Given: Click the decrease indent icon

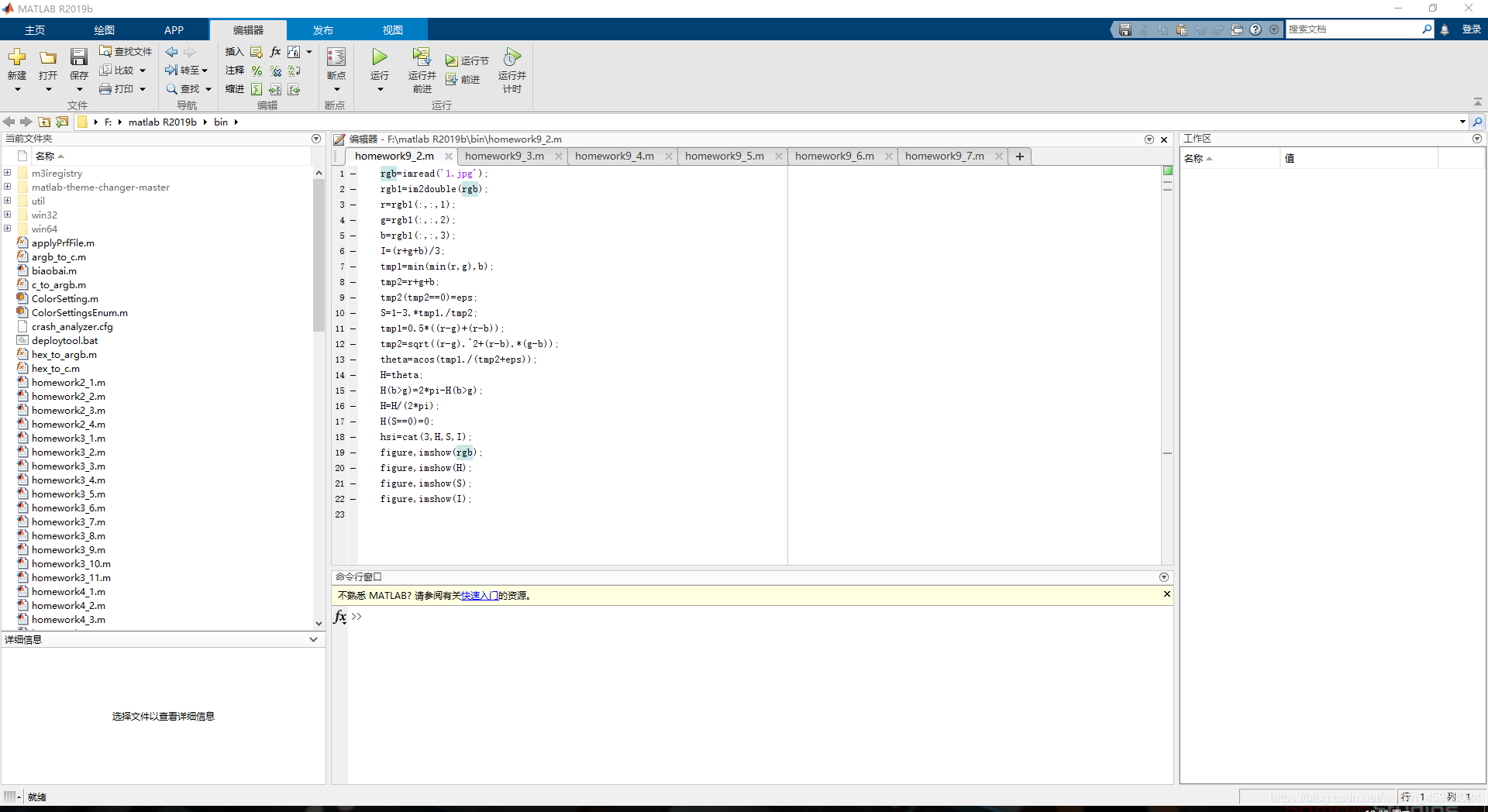Looking at the screenshot, I should tap(294, 90).
